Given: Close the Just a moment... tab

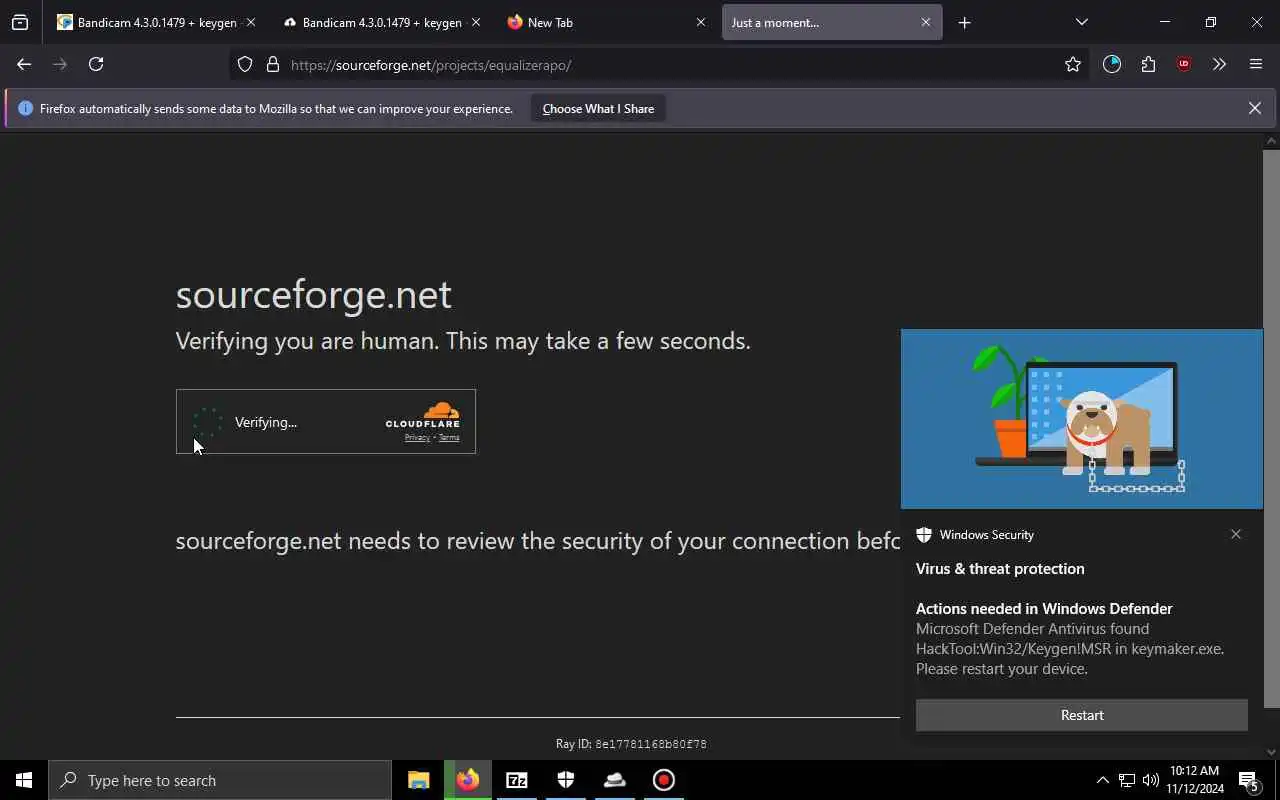Looking at the screenshot, I should click(925, 22).
